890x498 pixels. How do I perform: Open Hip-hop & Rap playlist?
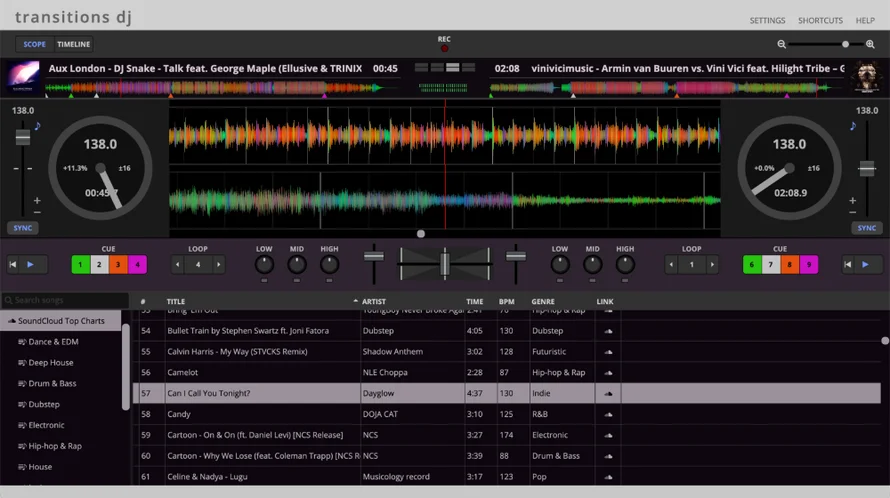[x=55, y=446]
